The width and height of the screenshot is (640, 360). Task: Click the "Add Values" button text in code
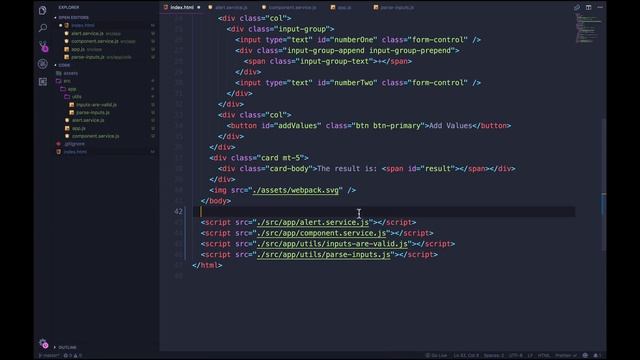451,126
